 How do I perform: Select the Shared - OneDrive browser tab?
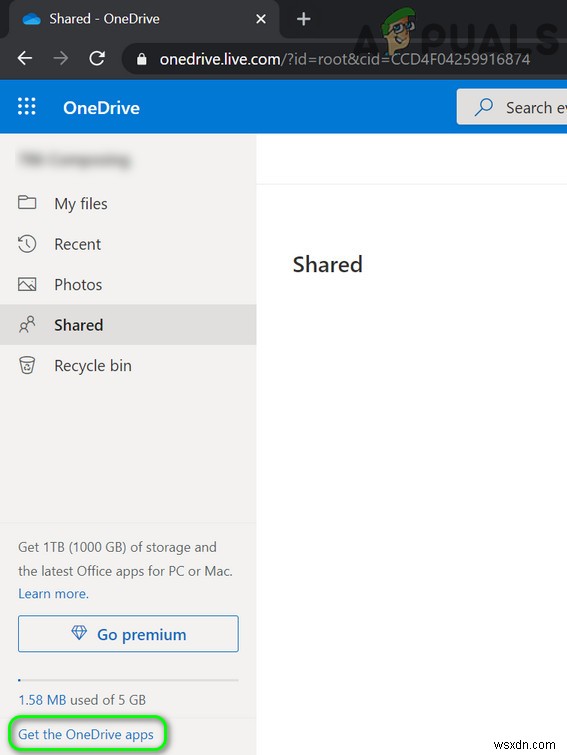[x=144, y=19]
